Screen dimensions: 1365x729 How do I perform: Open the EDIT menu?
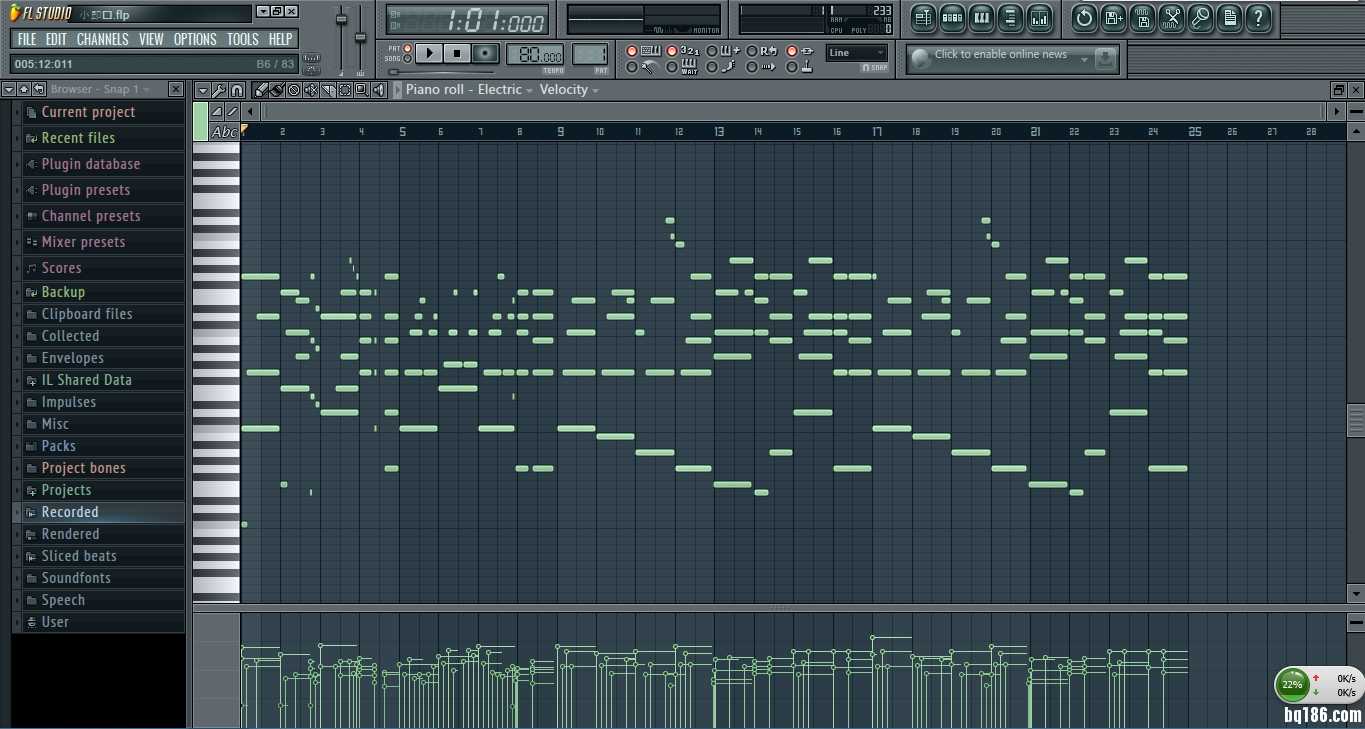tap(56, 39)
